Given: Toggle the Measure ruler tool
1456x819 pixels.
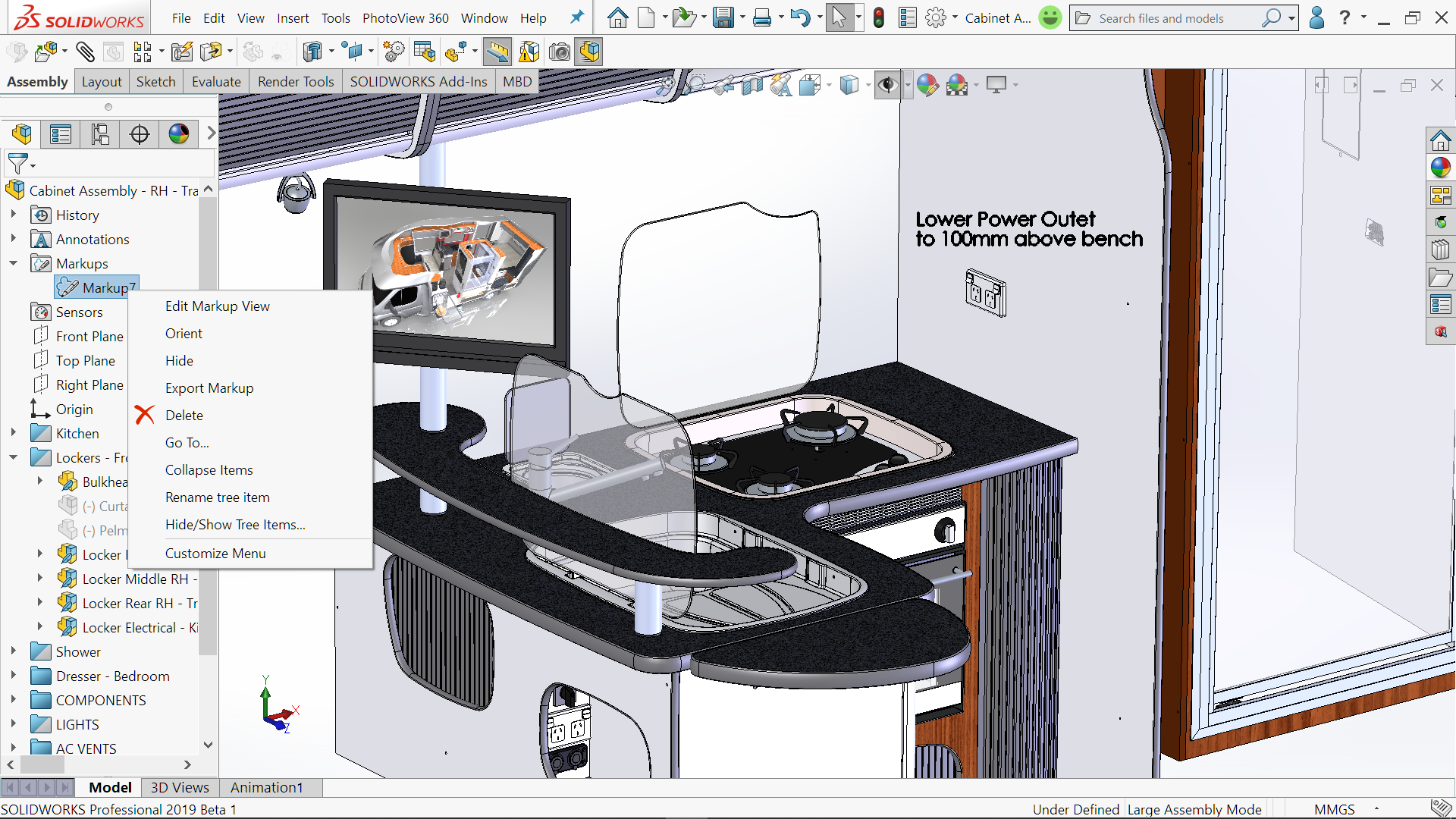Looking at the screenshot, I should (x=497, y=52).
